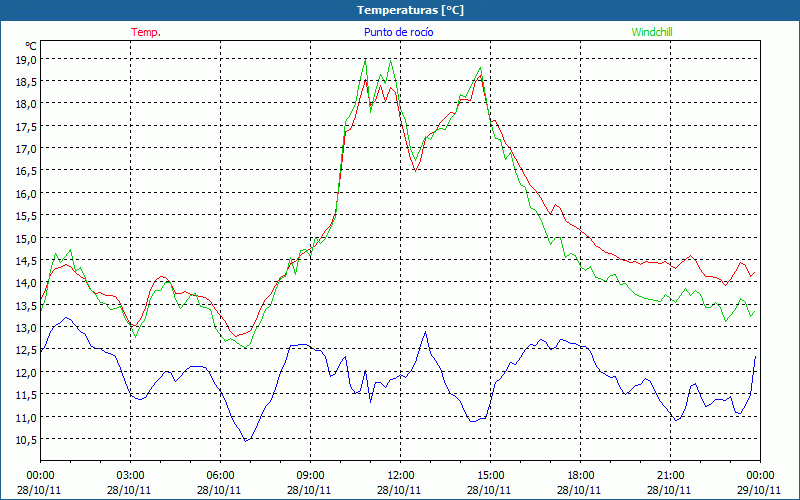
Task: Click the 21:00 time axis label
Action: click(x=670, y=476)
